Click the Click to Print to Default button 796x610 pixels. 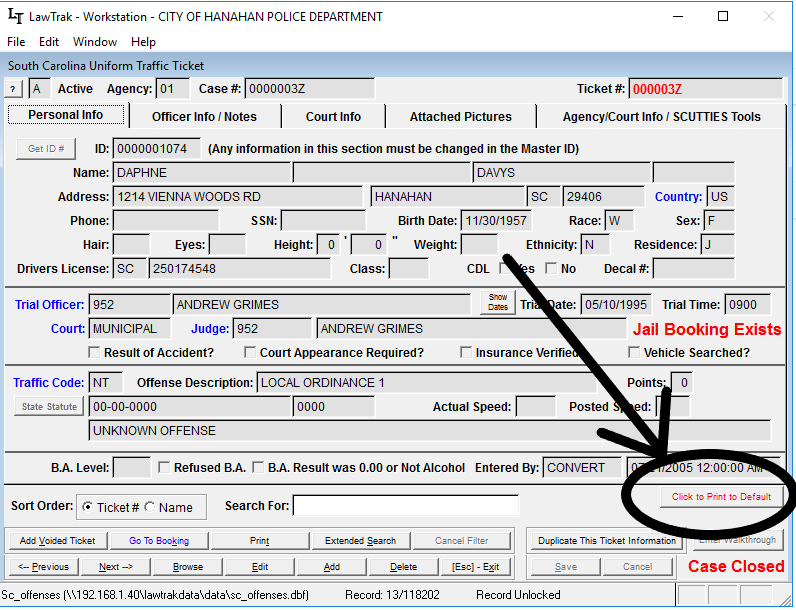(x=721, y=497)
